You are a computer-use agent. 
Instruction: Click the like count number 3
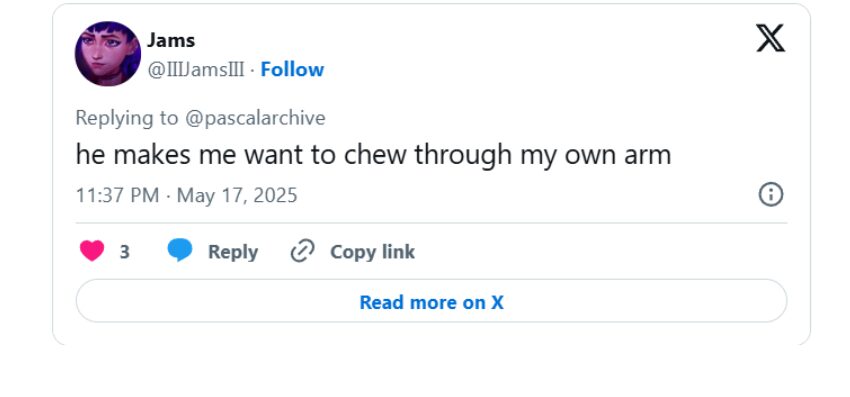click(x=125, y=252)
